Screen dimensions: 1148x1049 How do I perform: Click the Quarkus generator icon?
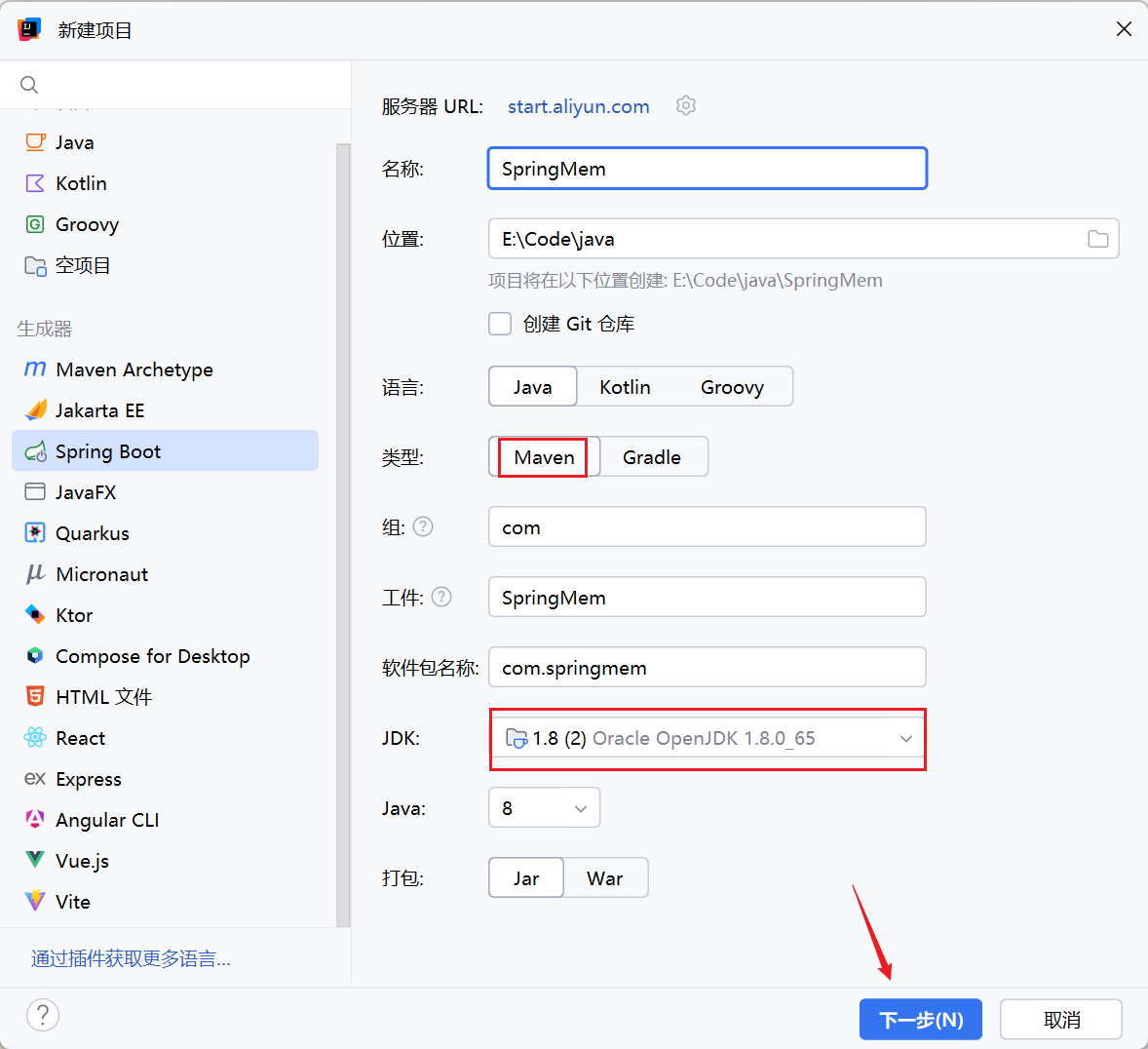coord(35,532)
